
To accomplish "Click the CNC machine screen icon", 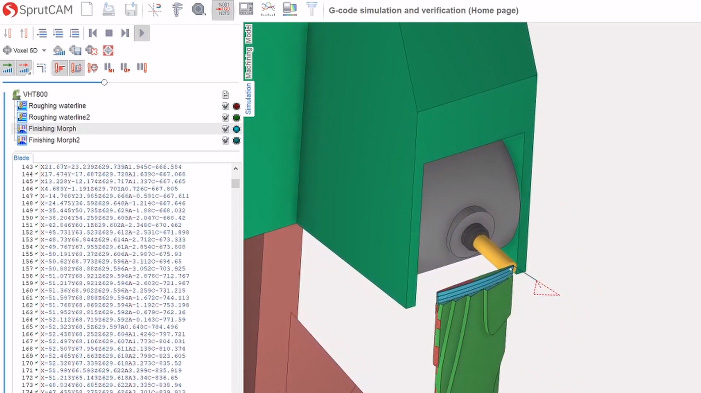I will pyautogui.click(x=245, y=9).
